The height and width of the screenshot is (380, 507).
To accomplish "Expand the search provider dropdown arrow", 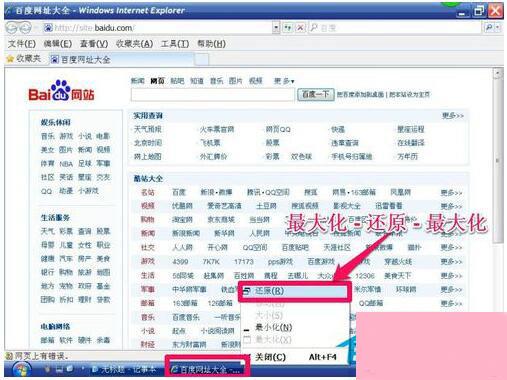I will pyautogui.click(x=498, y=28).
